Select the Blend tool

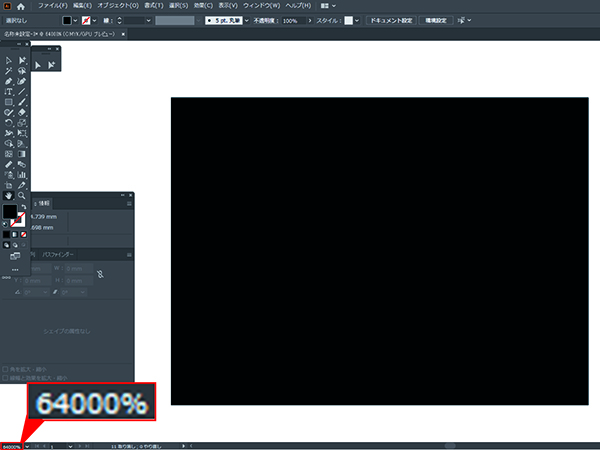pos(22,165)
